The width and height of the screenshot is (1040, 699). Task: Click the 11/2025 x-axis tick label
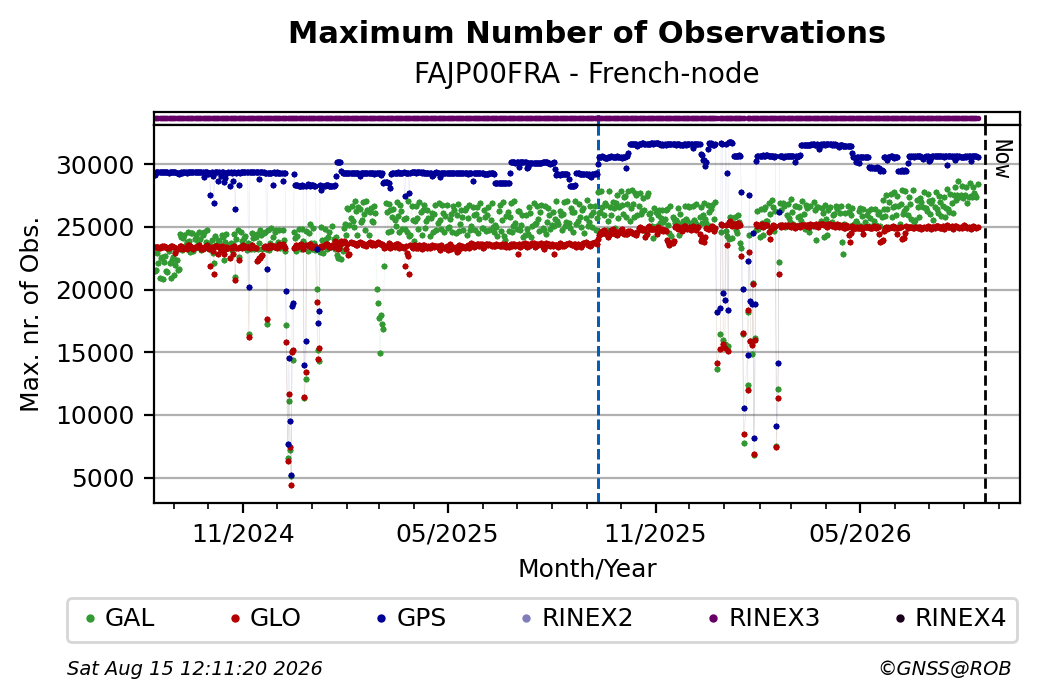point(655,534)
